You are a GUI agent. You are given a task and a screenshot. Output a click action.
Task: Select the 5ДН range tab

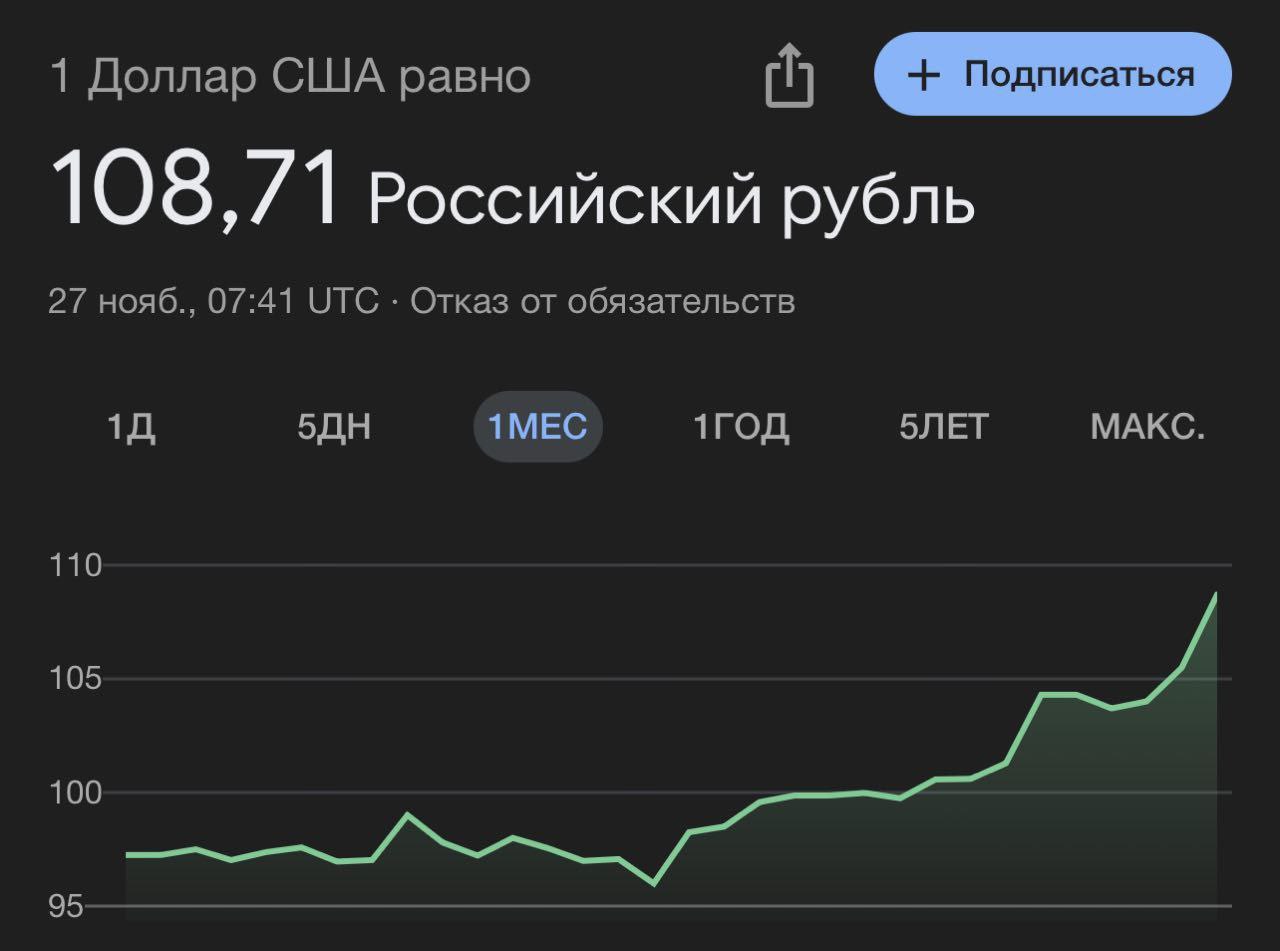(334, 427)
